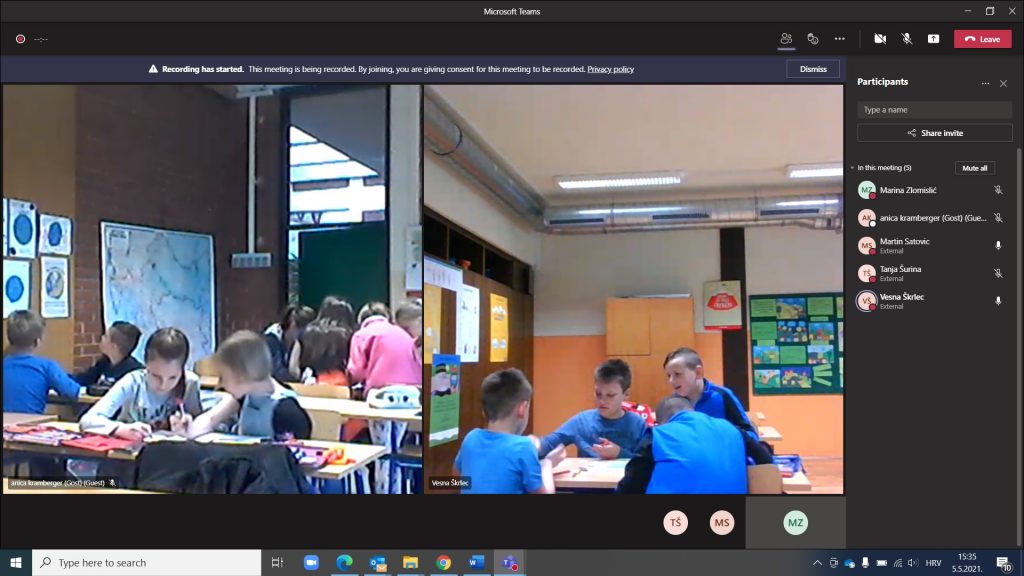The image size is (1024, 576).
Task: Click the Type a name search field
Action: pyautogui.click(x=935, y=110)
